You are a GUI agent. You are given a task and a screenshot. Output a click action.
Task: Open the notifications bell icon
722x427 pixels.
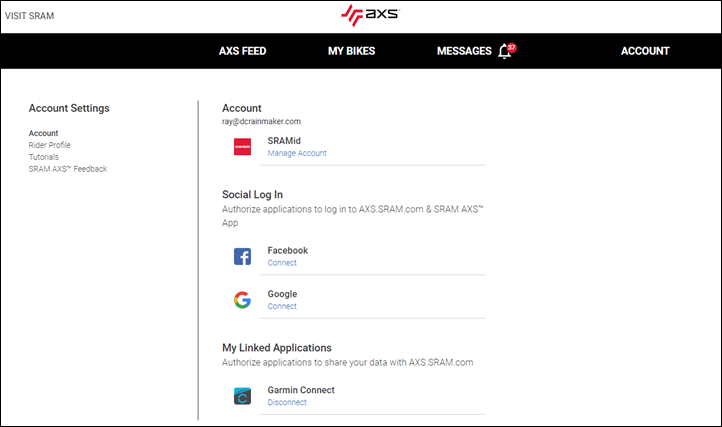(505, 51)
